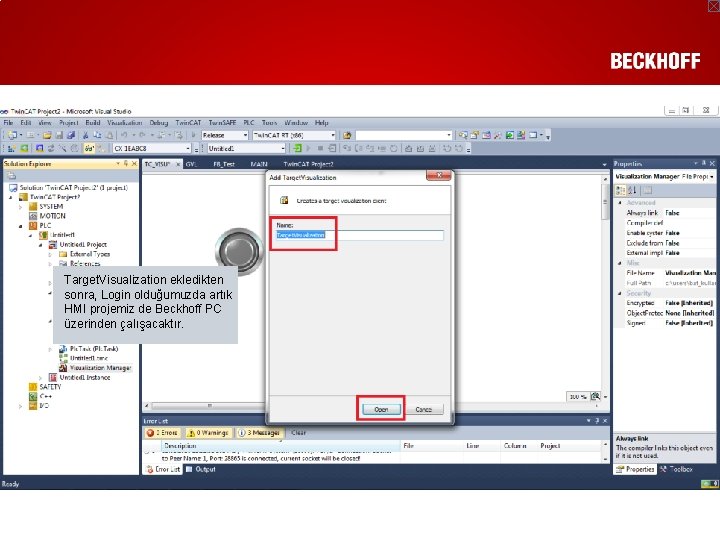The width and height of the screenshot is (720, 540).
Task: Select PlcTask (PlcTask) tree item
Action: point(94,349)
